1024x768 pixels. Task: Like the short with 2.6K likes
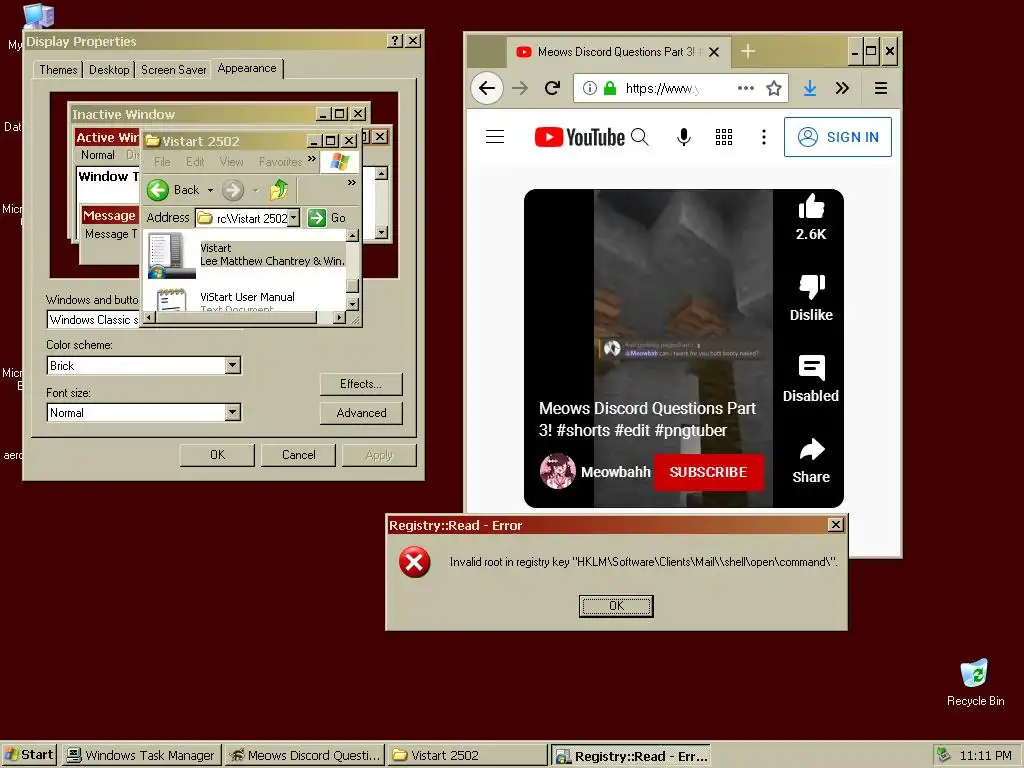pyautogui.click(x=811, y=208)
